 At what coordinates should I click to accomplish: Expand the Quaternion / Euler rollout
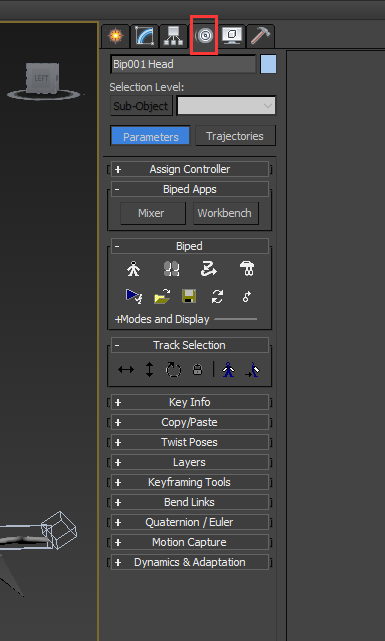(190, 522)
